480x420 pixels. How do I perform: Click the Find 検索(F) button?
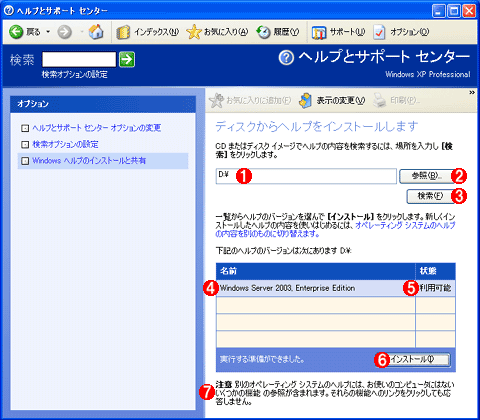click(430, 196)
